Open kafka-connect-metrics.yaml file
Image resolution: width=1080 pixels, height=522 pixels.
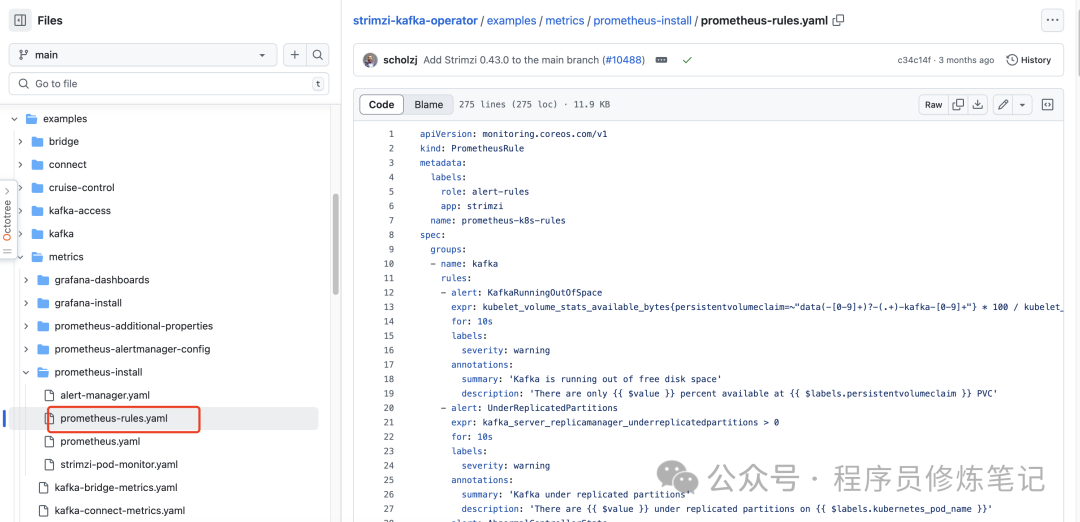pyautogui.click(x=120, y=510)
